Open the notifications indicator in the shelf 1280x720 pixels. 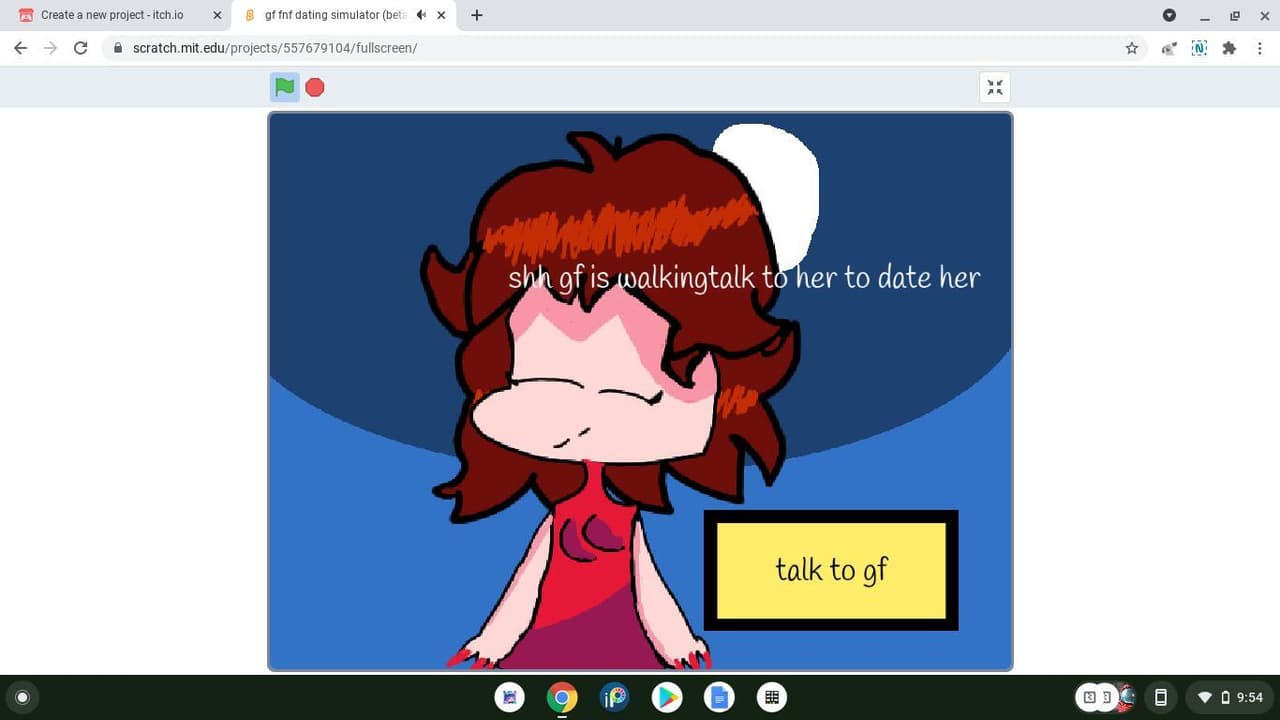1107,697
